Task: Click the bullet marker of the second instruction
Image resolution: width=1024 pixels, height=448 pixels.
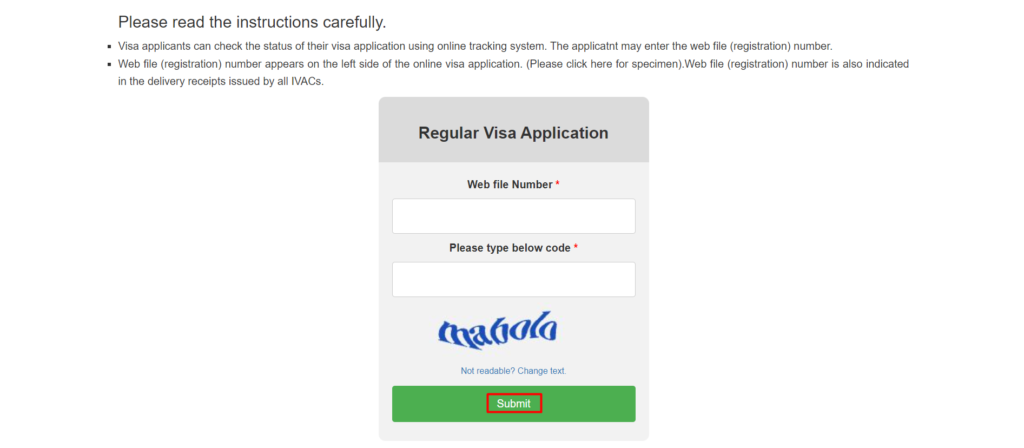Action: click(109, 65)
